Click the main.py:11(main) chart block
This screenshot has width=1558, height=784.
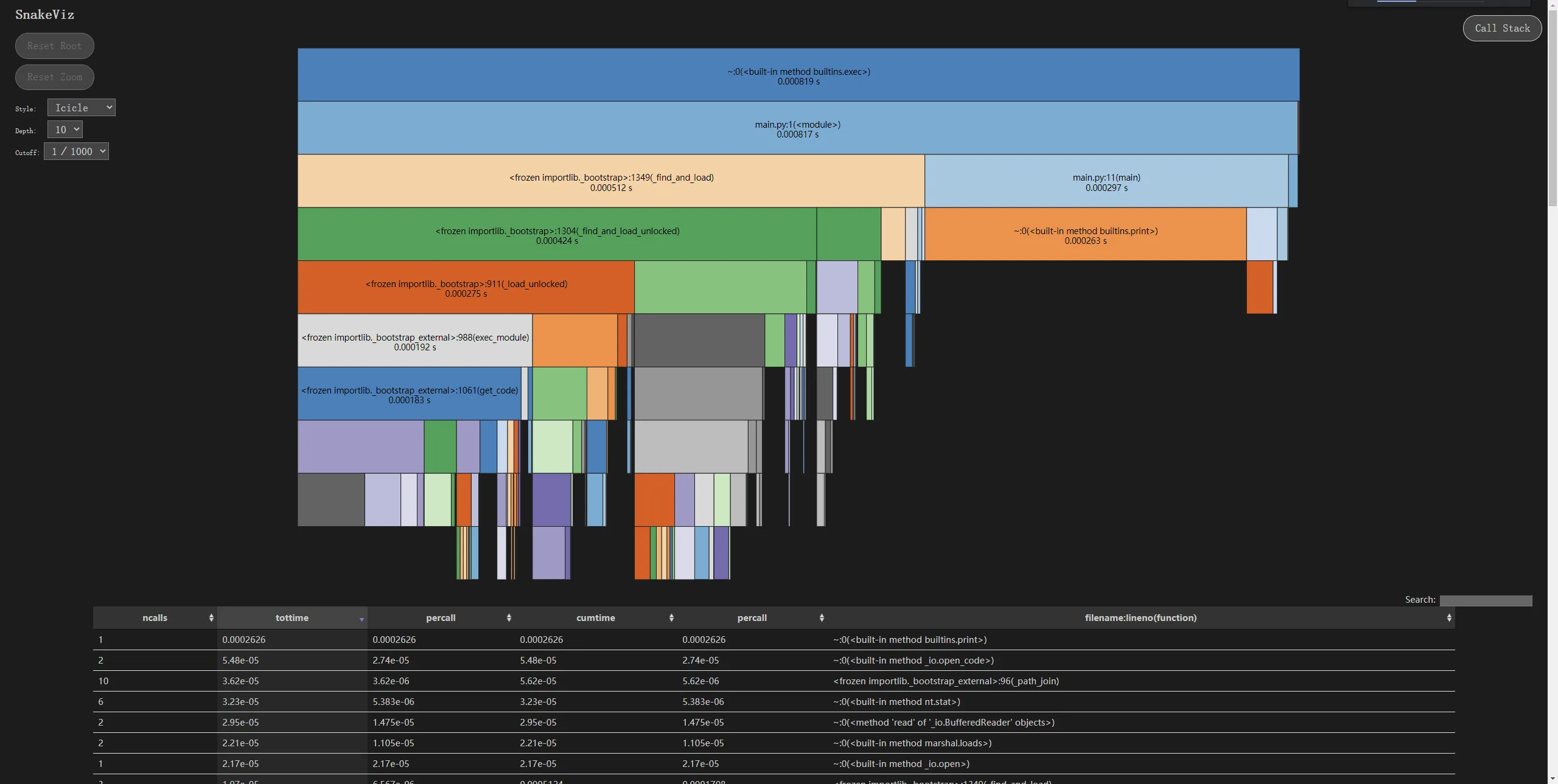point(1106,181)
